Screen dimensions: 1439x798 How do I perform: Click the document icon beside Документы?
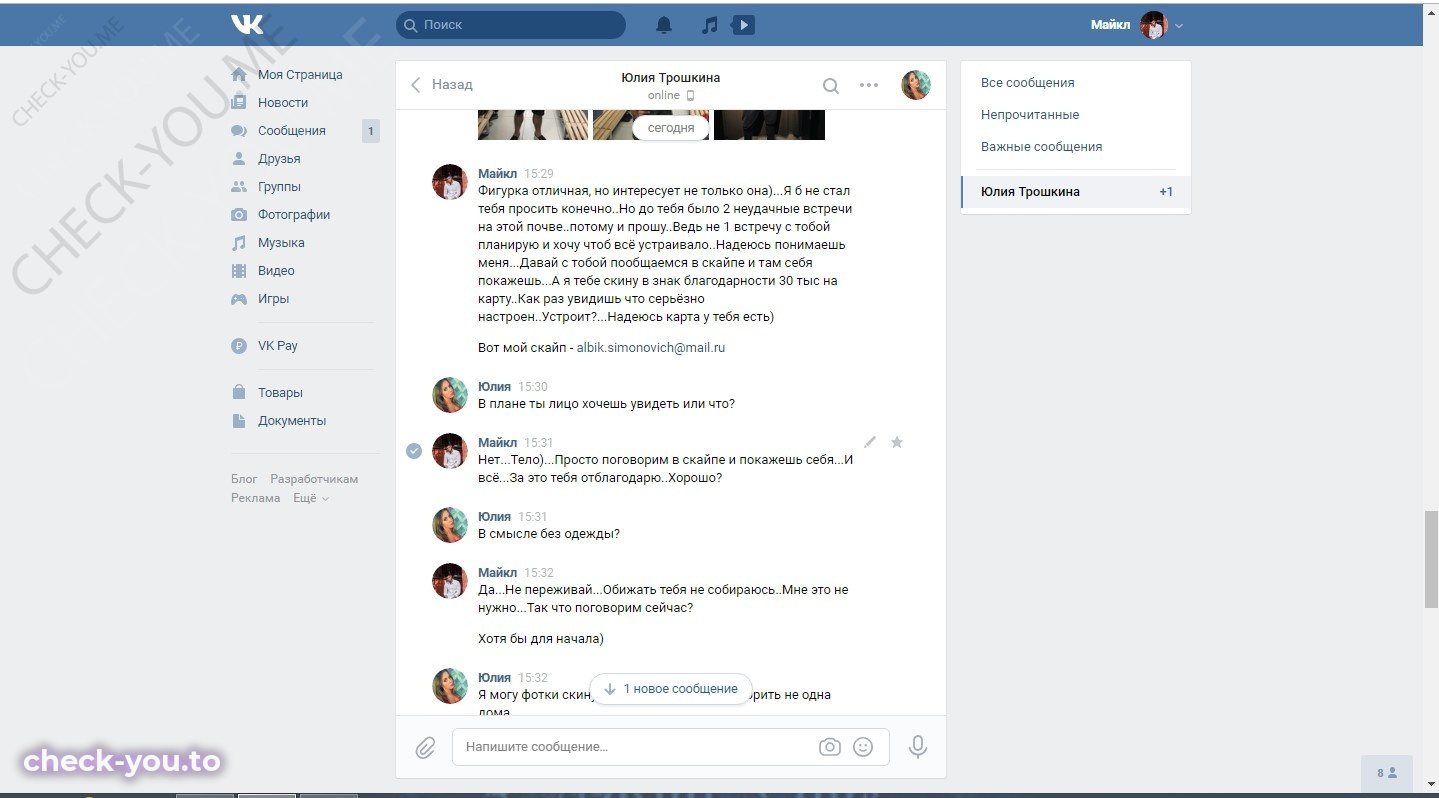point(239,421)
